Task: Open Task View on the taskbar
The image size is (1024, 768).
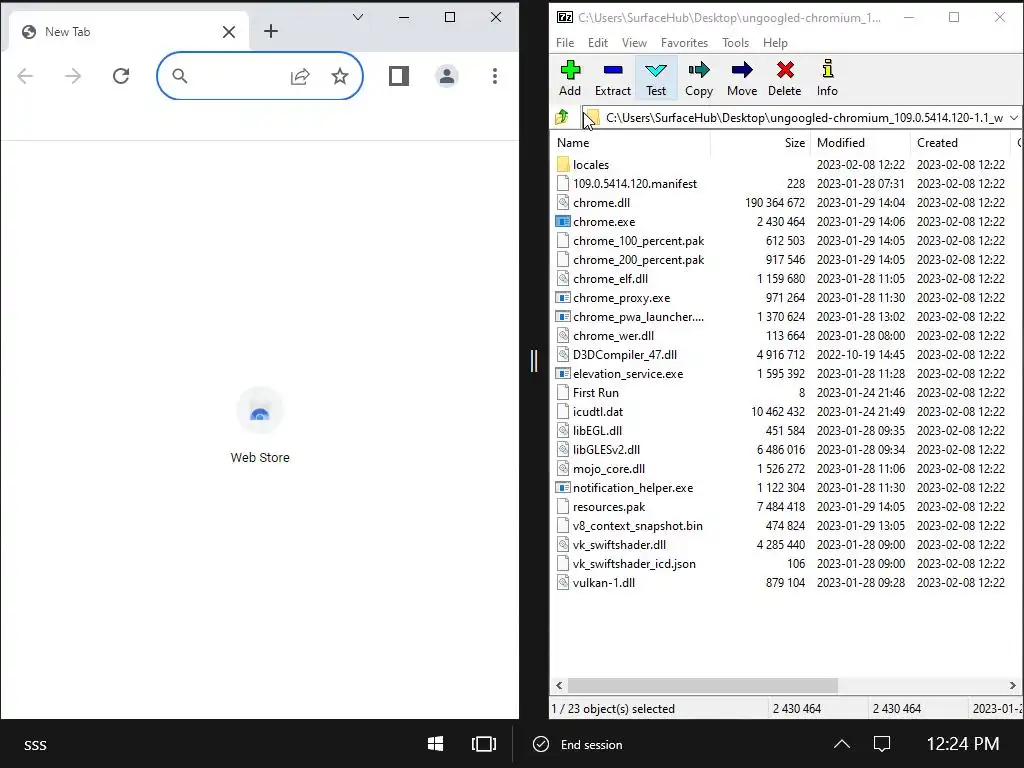Action: pos(483,744)
